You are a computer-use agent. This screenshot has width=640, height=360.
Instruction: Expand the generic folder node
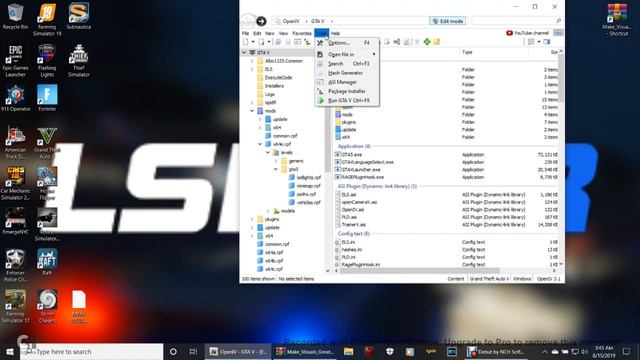[x=276, y=161]
